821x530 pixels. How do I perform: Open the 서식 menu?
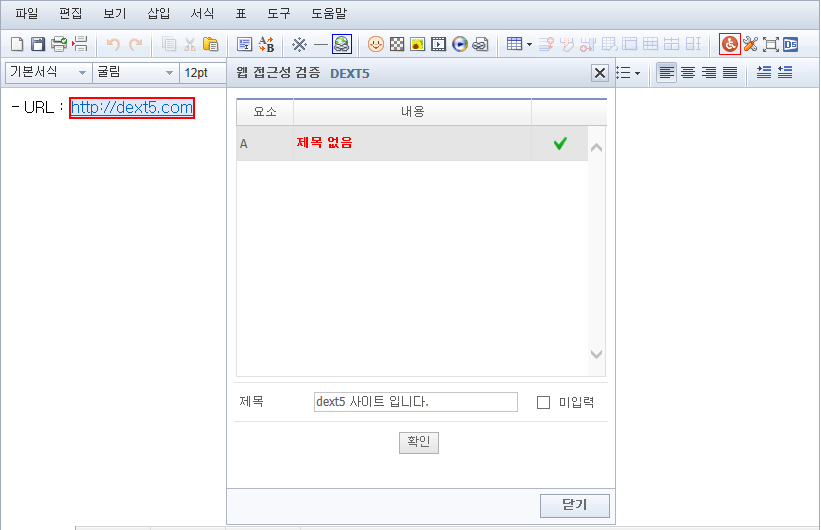pyautogui.click(x=202, y=14)
